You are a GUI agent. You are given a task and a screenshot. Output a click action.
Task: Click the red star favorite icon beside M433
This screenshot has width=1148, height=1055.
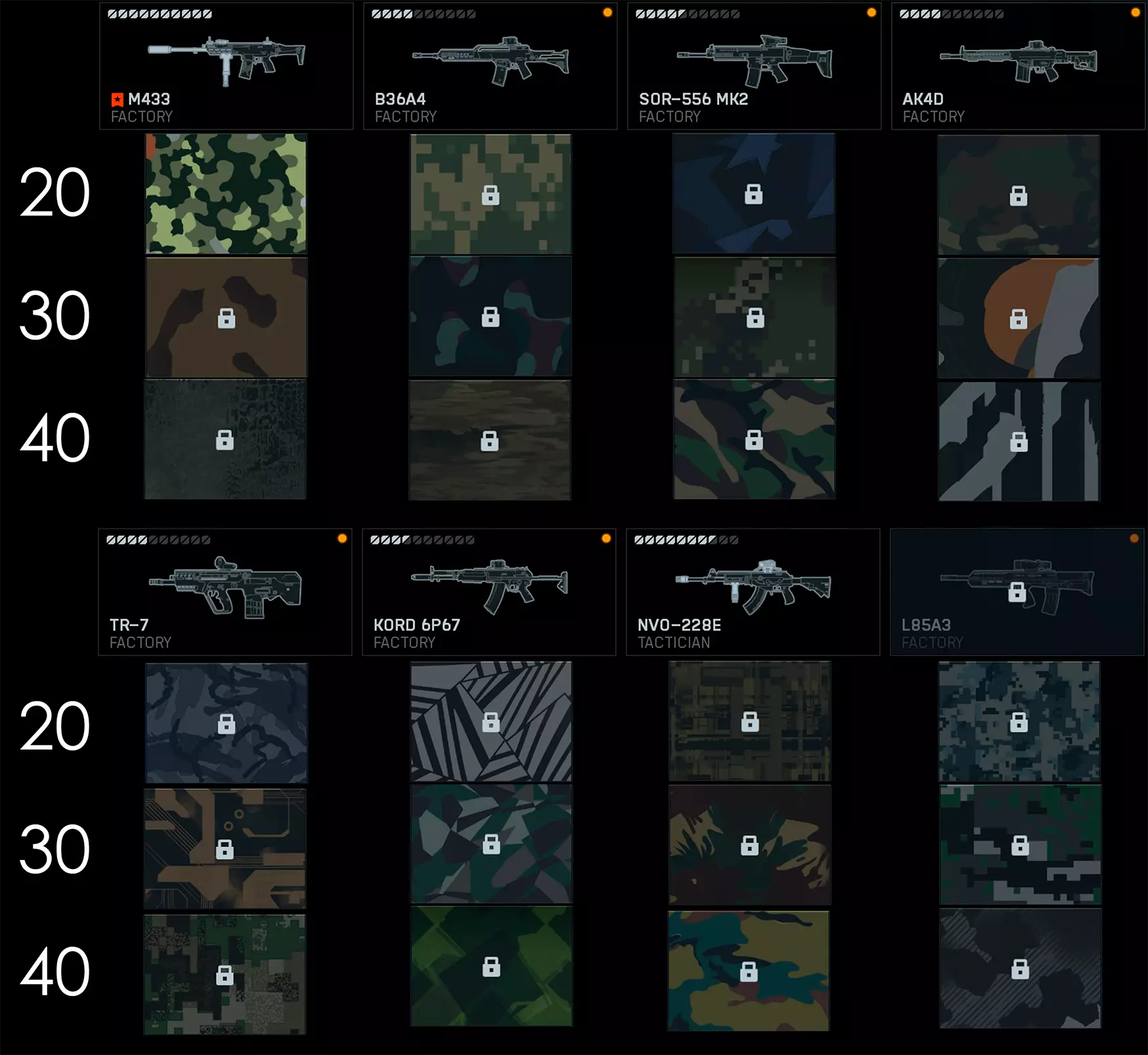tap(118, 100)
